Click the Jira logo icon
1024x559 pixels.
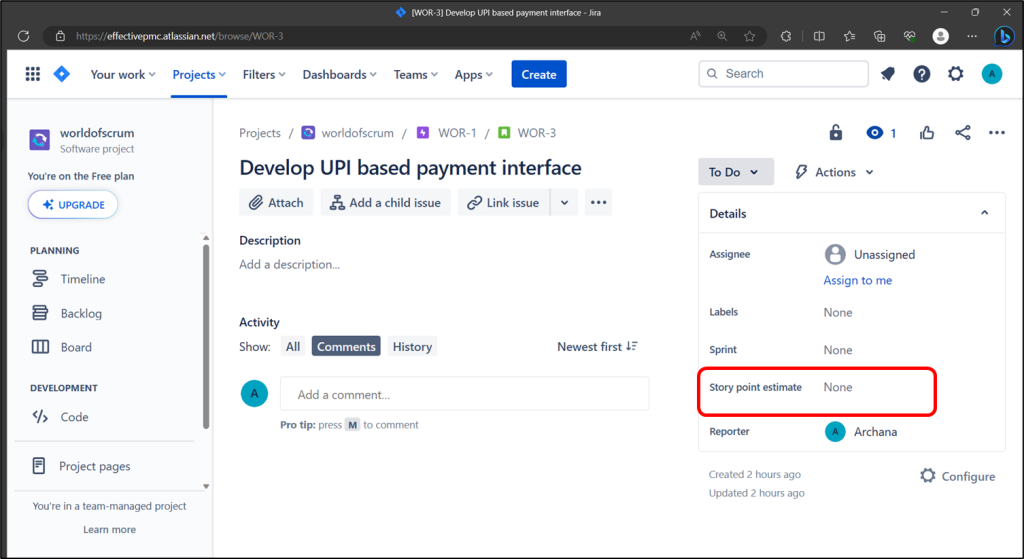click(x=61, y=74)
